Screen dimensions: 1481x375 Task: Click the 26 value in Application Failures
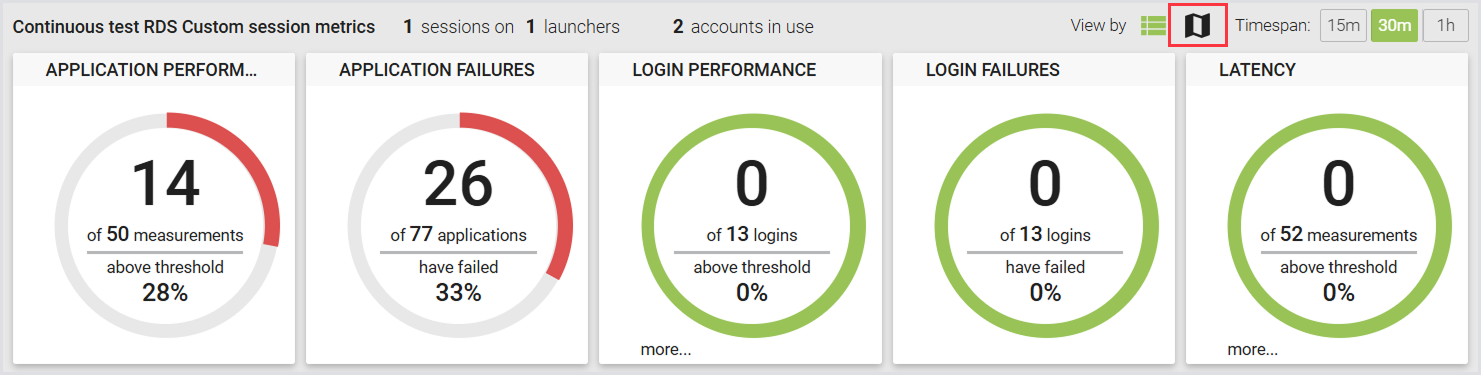point(458,184)
